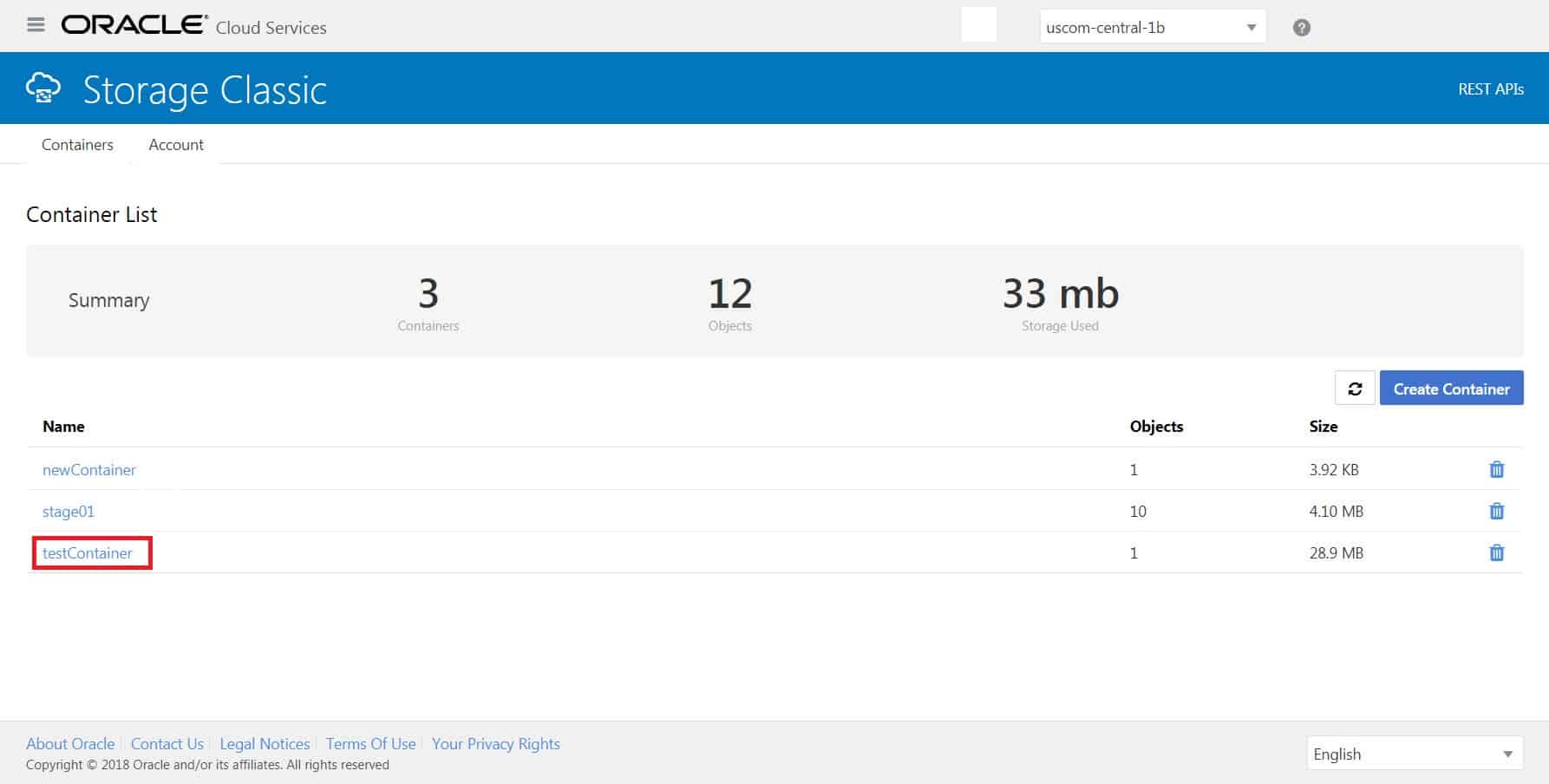
Task: Open the Legal Notices footer link
Action: point(265,743)
